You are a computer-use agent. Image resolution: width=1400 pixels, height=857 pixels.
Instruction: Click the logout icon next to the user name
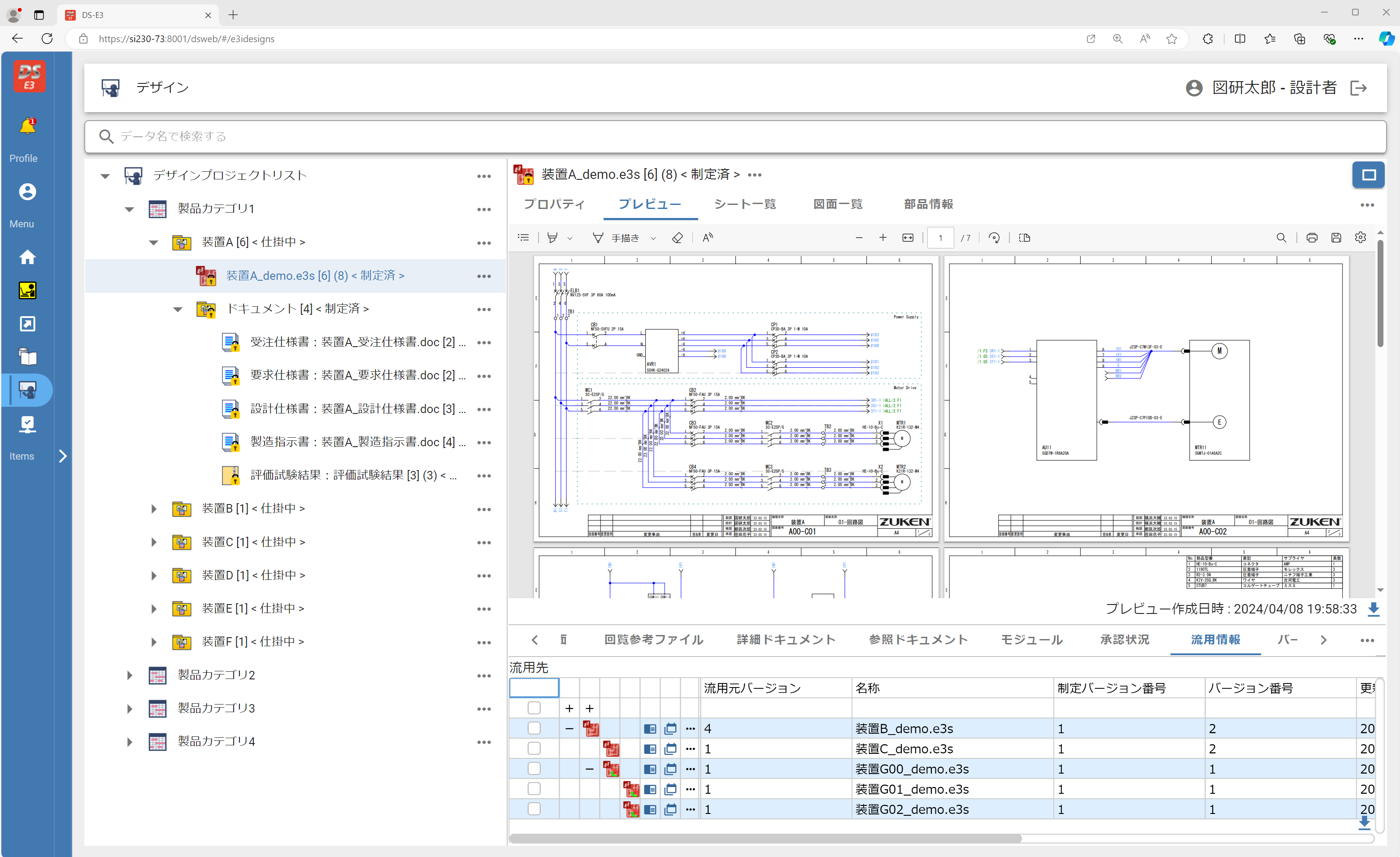tap(1359, 87)
